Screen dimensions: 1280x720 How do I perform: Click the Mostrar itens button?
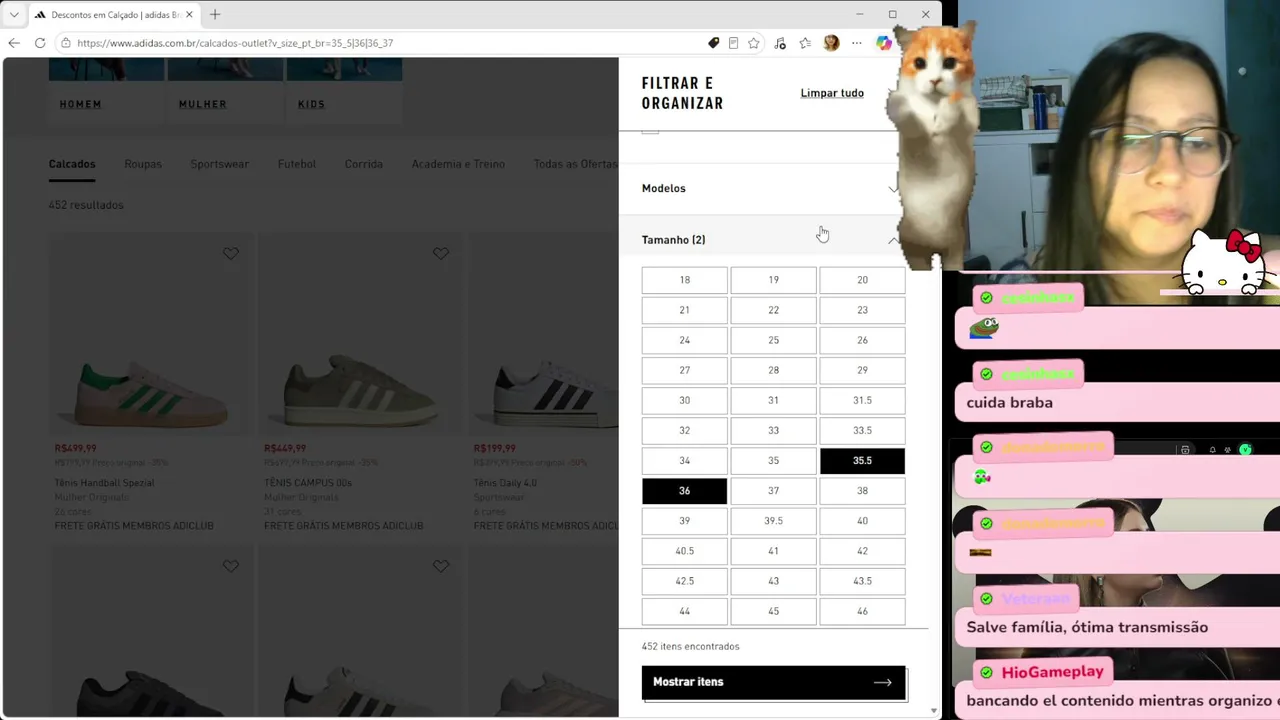pyautogui.click(x=773, y=682)
